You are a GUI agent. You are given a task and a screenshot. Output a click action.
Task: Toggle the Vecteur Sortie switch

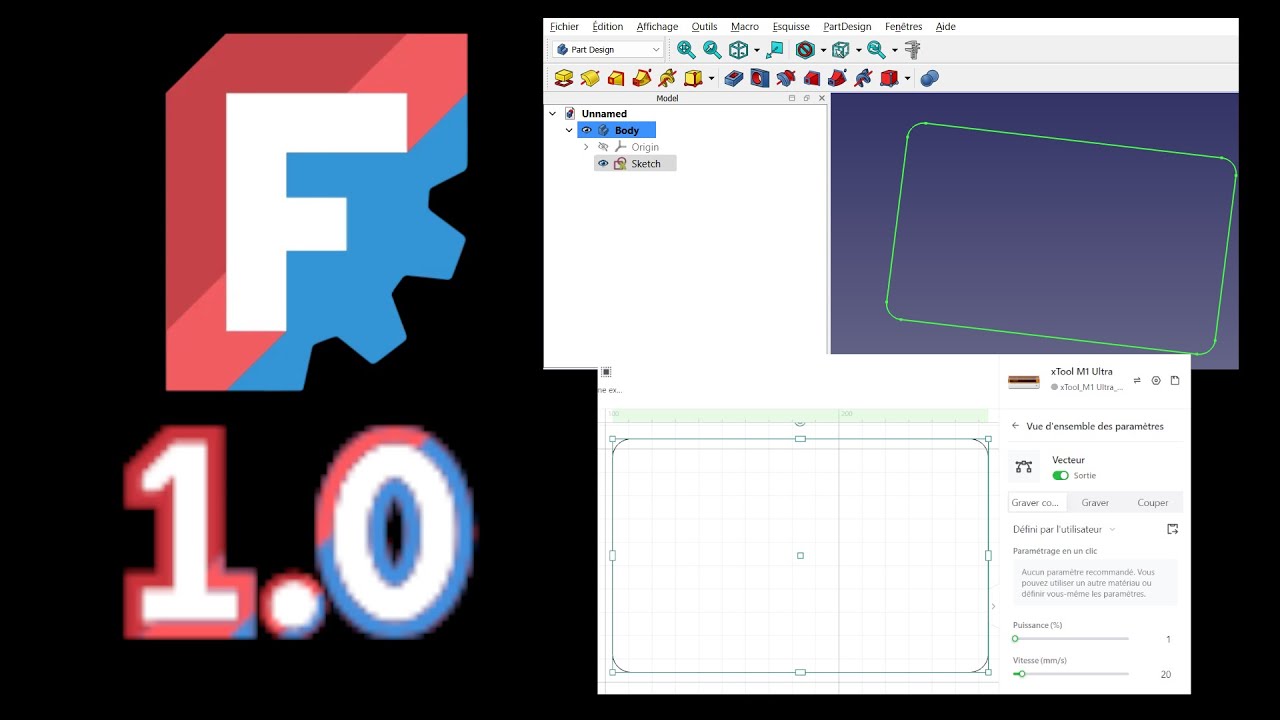pos(1060,476)
